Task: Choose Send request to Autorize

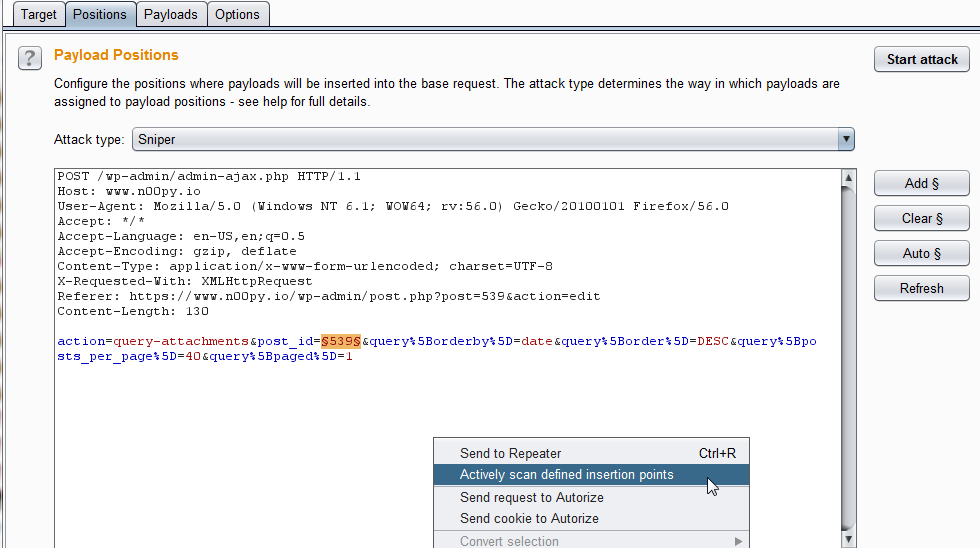Action: (x=591, y=497)
